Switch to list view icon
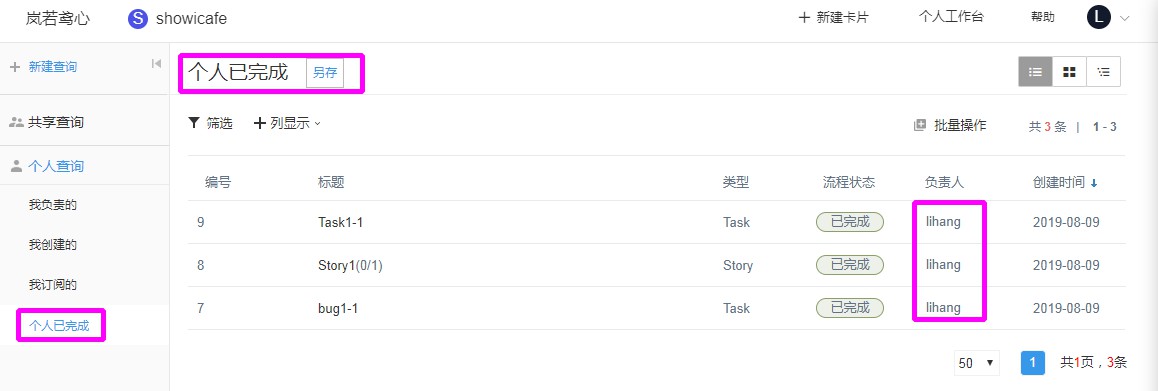Screen dimensions: 1158x391 tap(1035, 72)
